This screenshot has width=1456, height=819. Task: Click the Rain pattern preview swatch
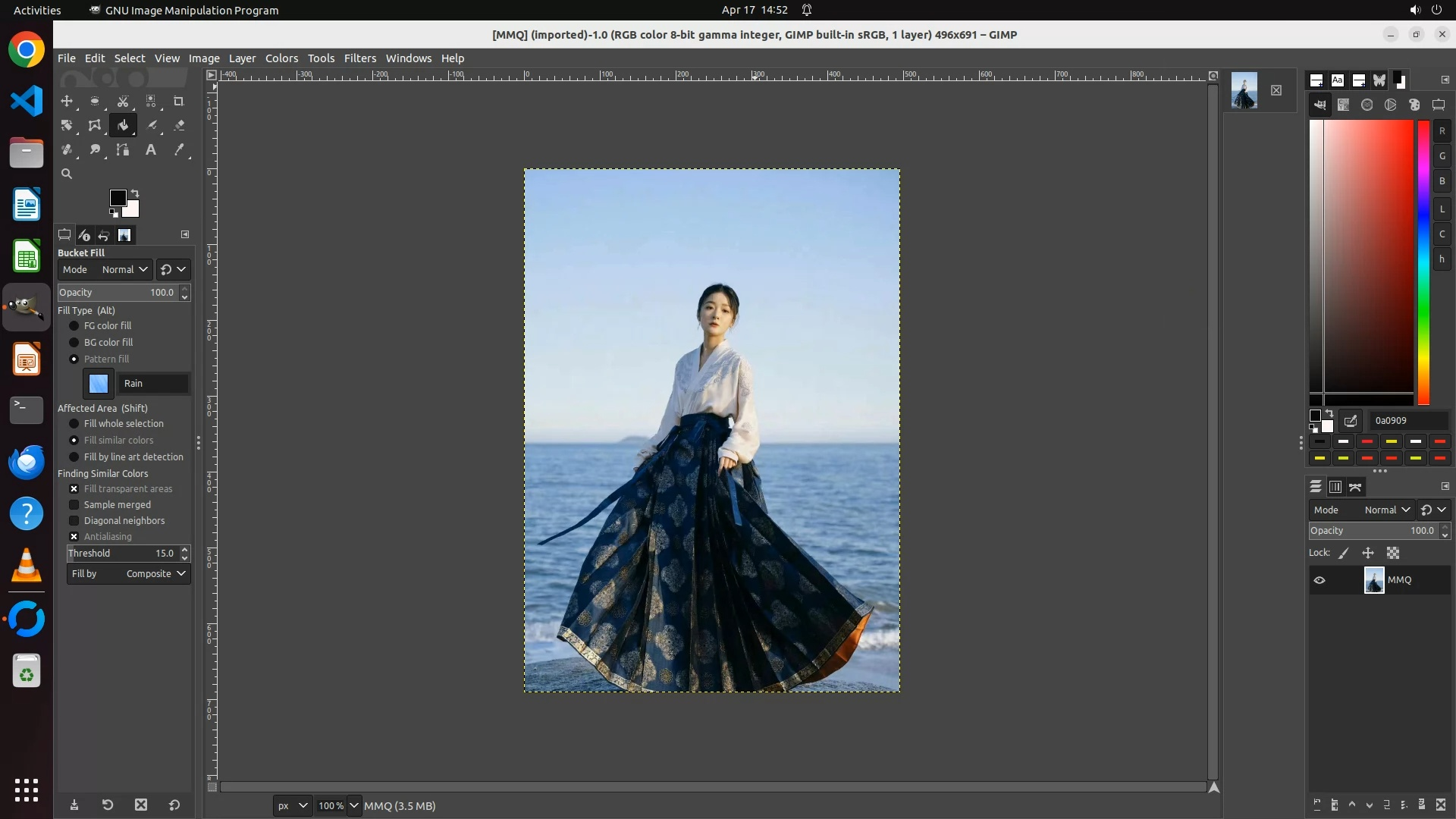[x=99, y=383]
